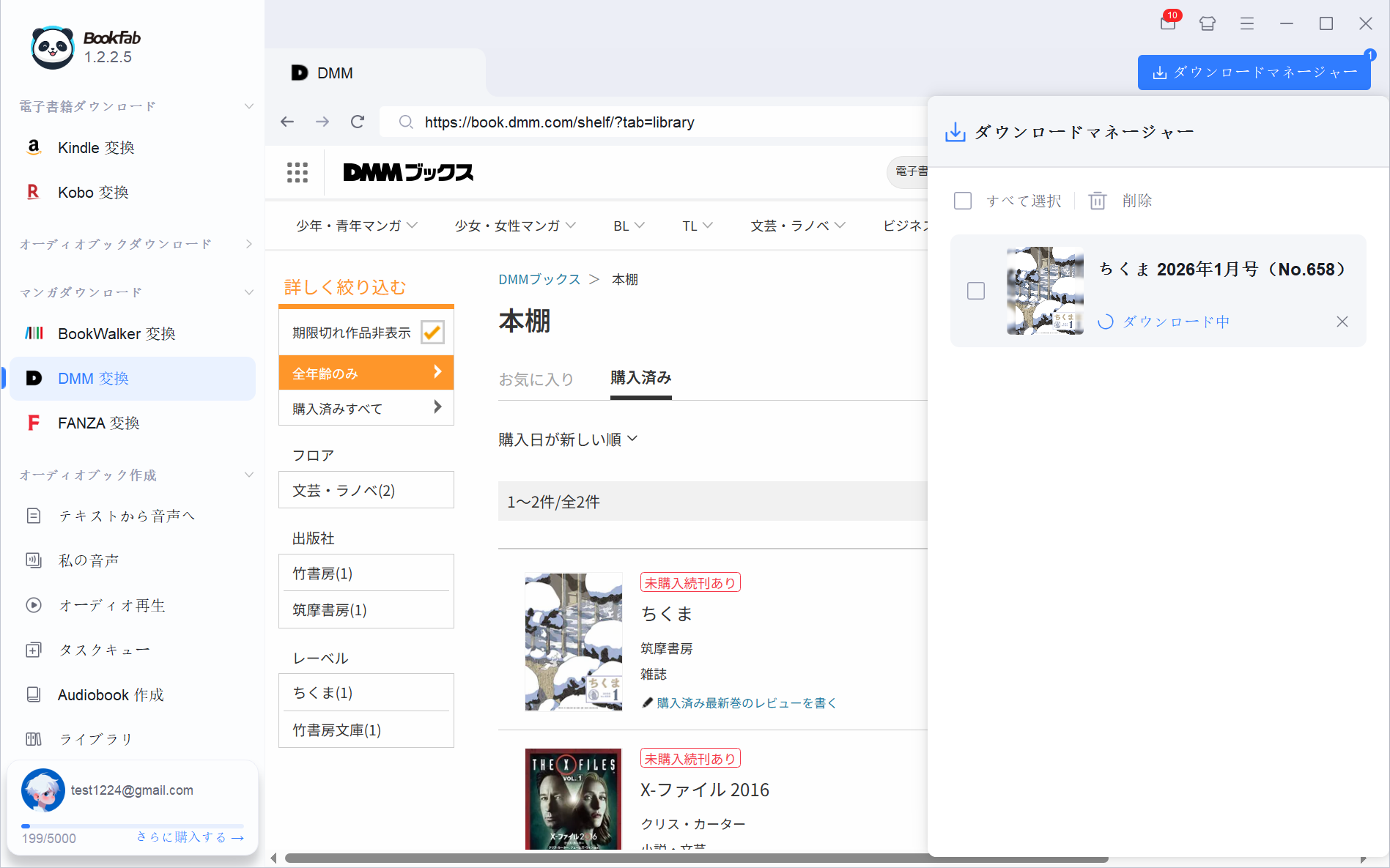Click the trash icon to delete downloads
The image size is (1390, 868).
click(x=1097, y=200)
